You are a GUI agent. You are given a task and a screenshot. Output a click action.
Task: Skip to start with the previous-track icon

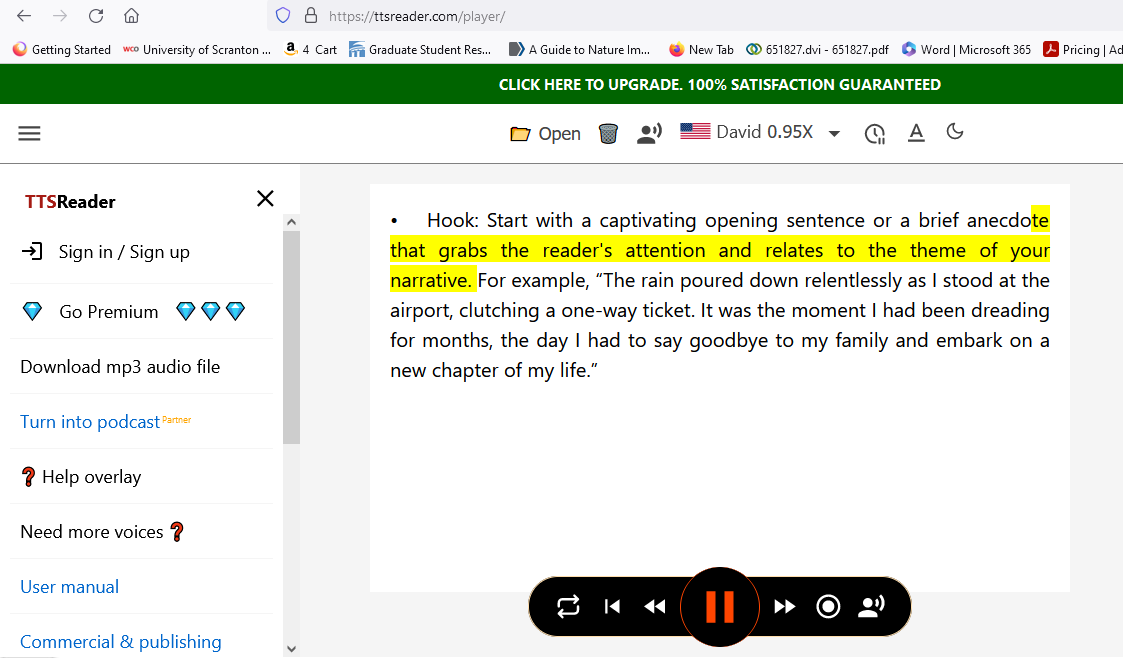point(613,607)
